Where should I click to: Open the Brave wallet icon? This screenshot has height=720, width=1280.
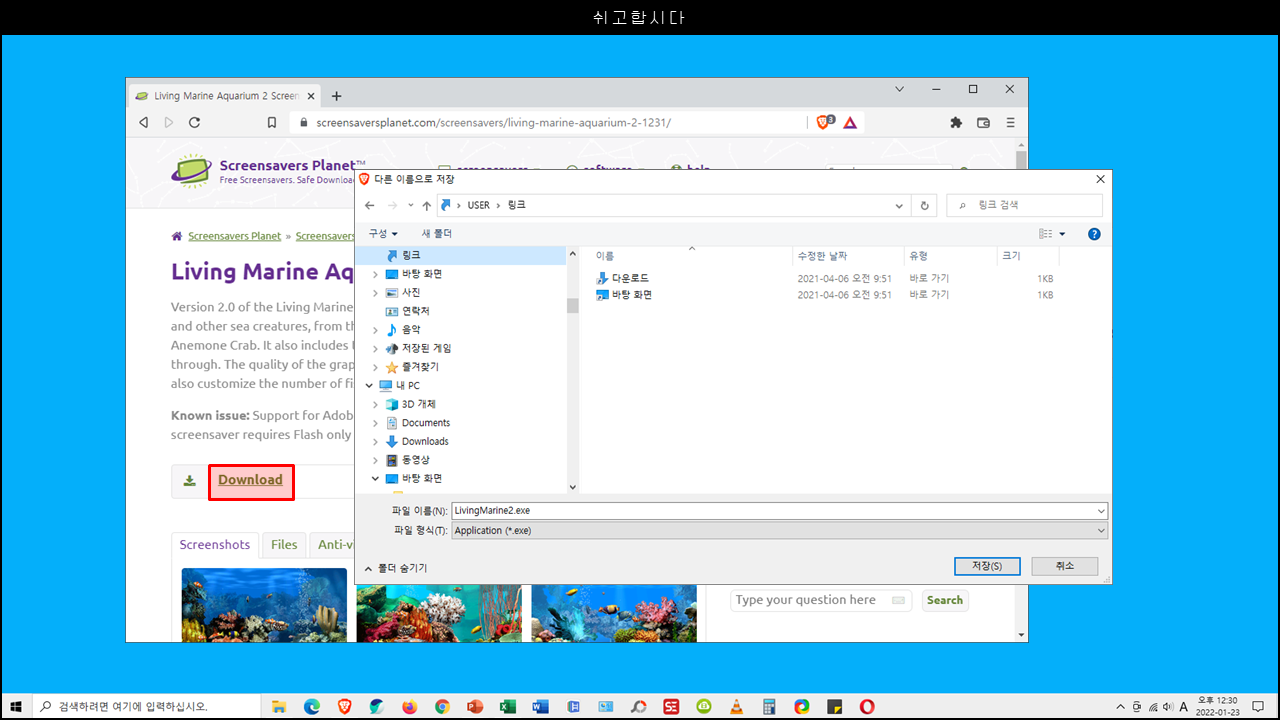pos(983,122)
